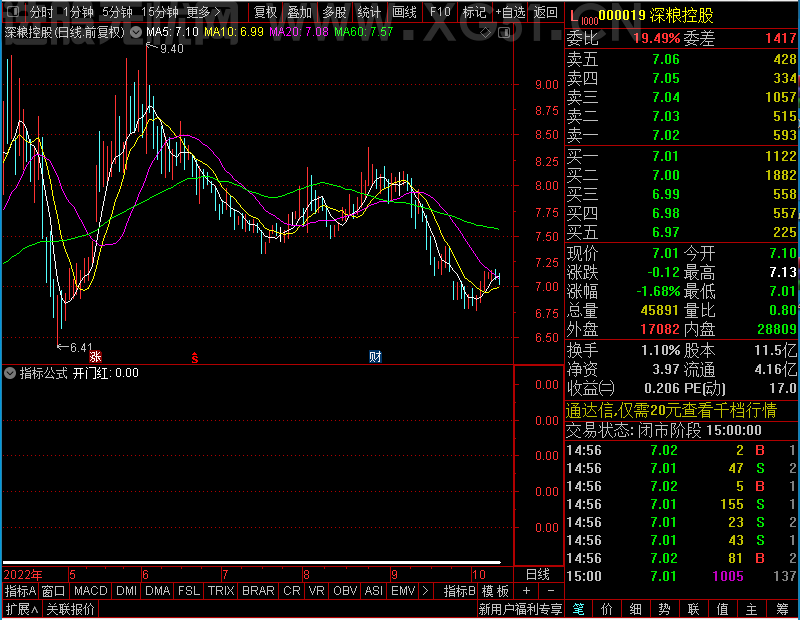Select the 势 tab in the bottom-right
This screenshot has width=800, height=620.
pos(664,609)
